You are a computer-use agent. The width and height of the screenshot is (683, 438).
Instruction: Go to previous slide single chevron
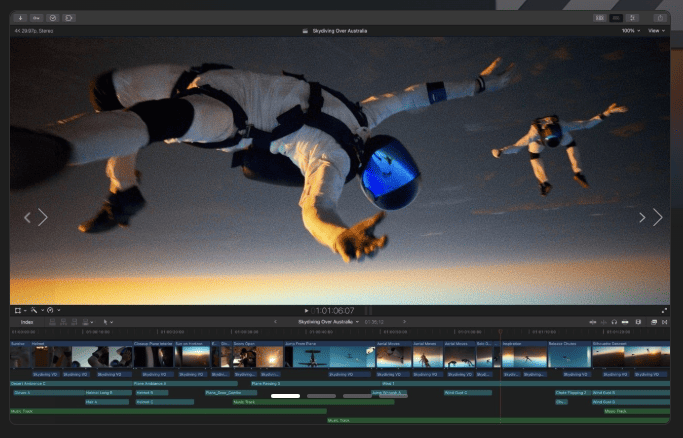[x=27, y=217]
